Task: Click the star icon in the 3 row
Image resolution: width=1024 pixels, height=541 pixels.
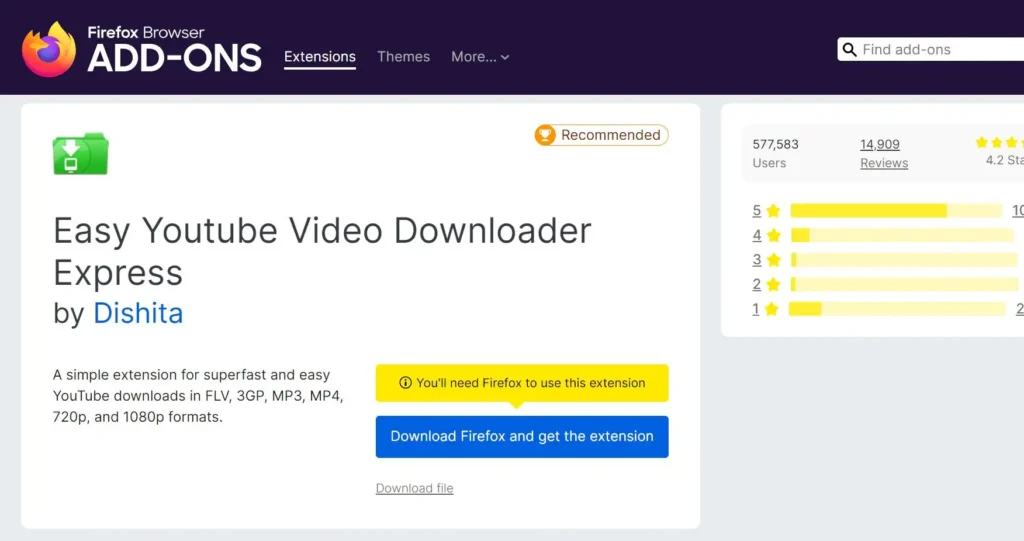Action: click(x=773, y=260)
